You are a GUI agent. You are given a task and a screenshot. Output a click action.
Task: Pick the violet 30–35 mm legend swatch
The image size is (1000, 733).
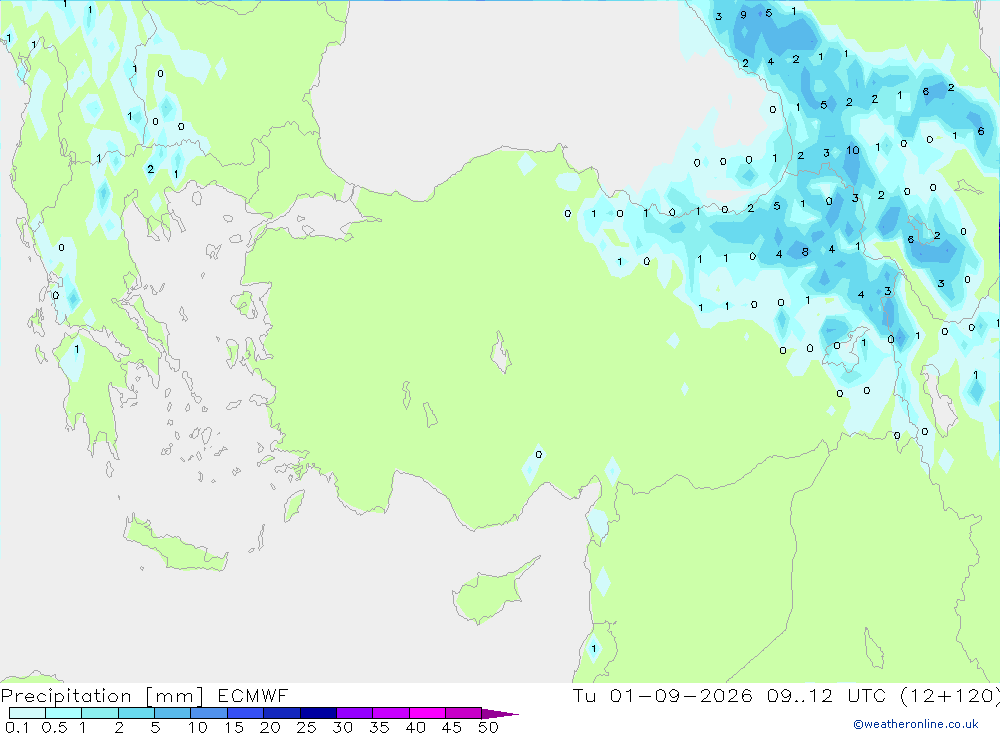coord(354,713)
